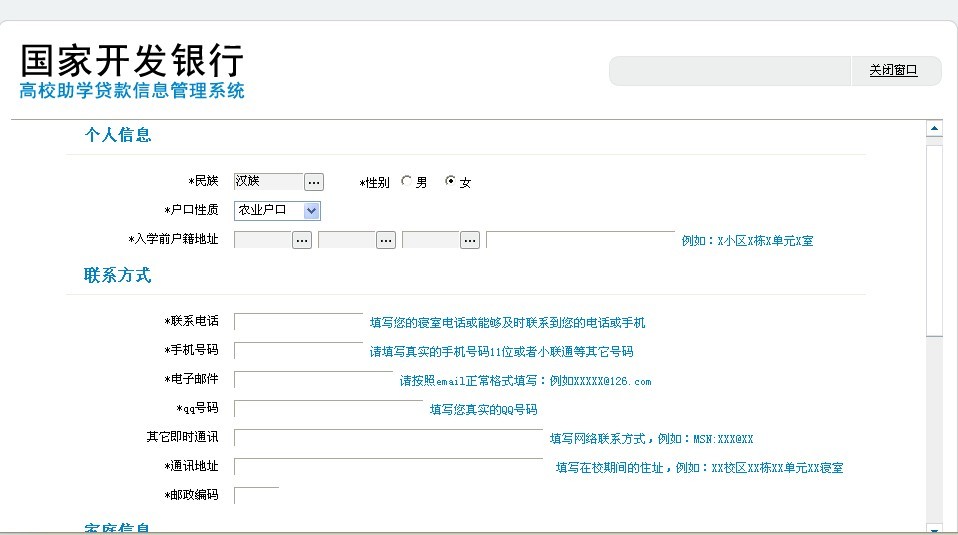Click the third 入学前户籍地址 region field
This screenshot has height=535, width=958.
(431, 240)
